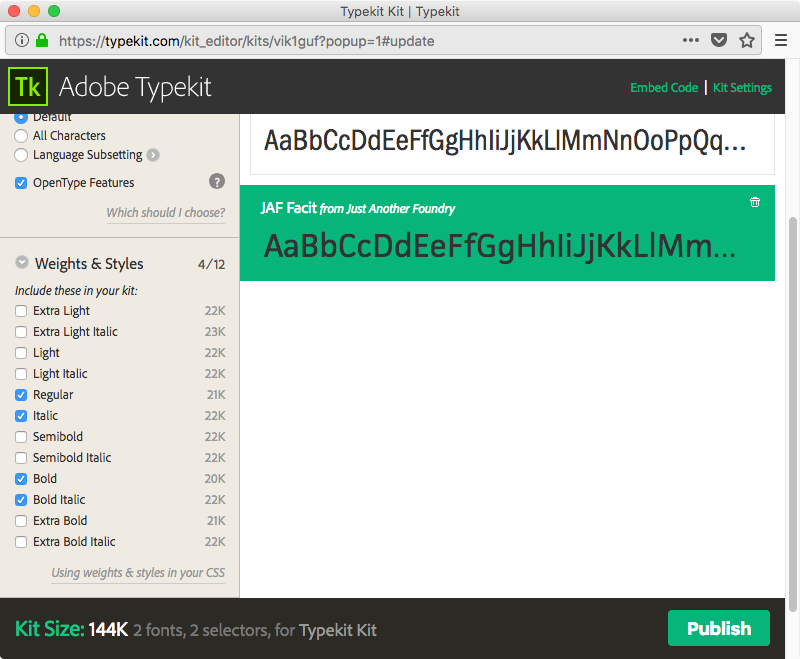Click the Bold 20K size value

(215, 479)
